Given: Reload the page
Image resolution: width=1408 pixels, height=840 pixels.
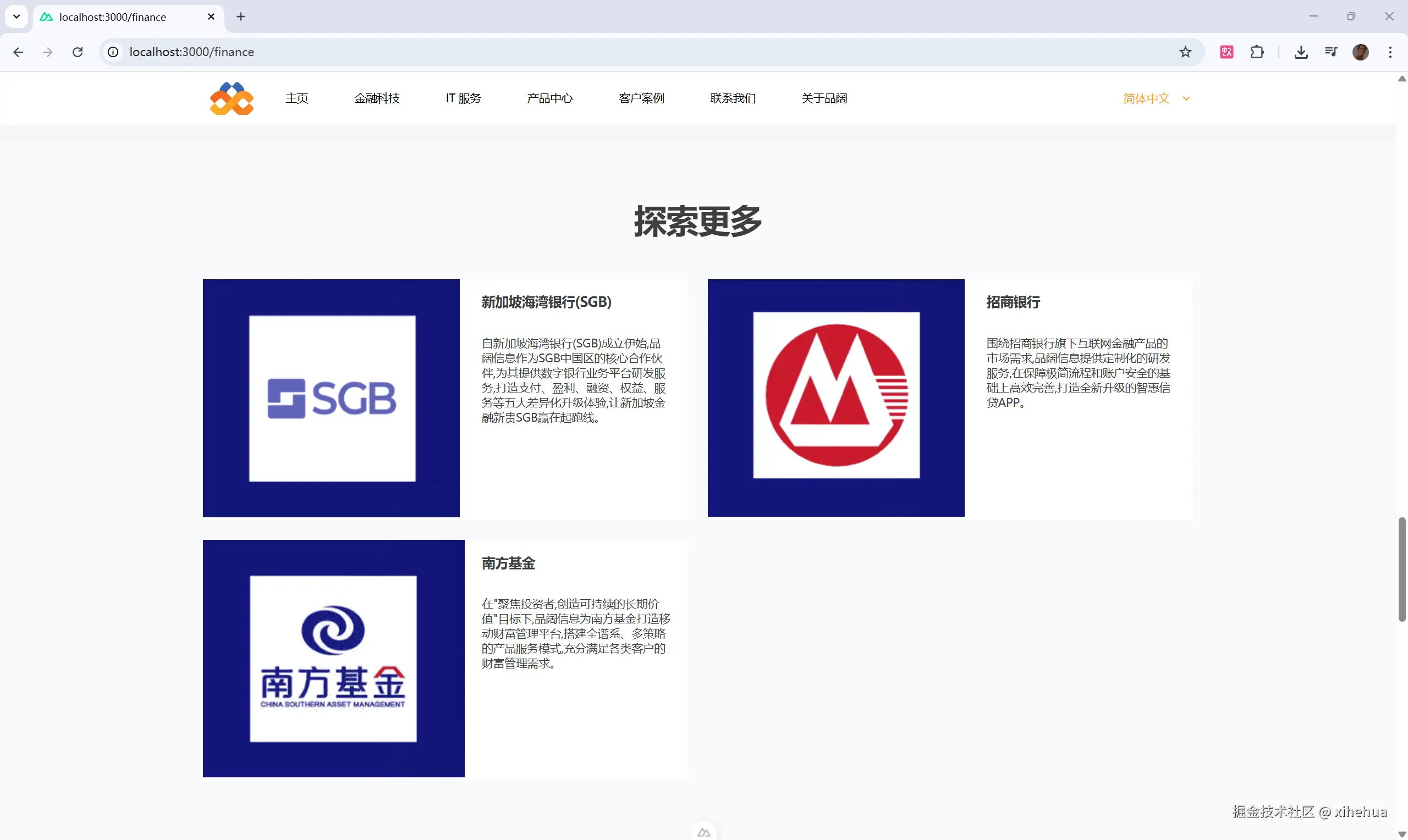Looking at the screenshot, I should tap(78, 52).
